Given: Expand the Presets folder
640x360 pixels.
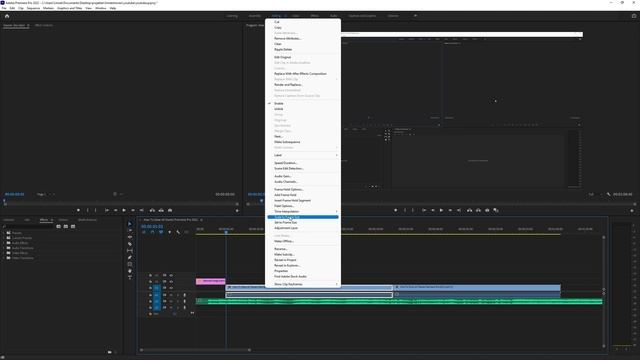Looking at the screenshot, I should 4,233.
